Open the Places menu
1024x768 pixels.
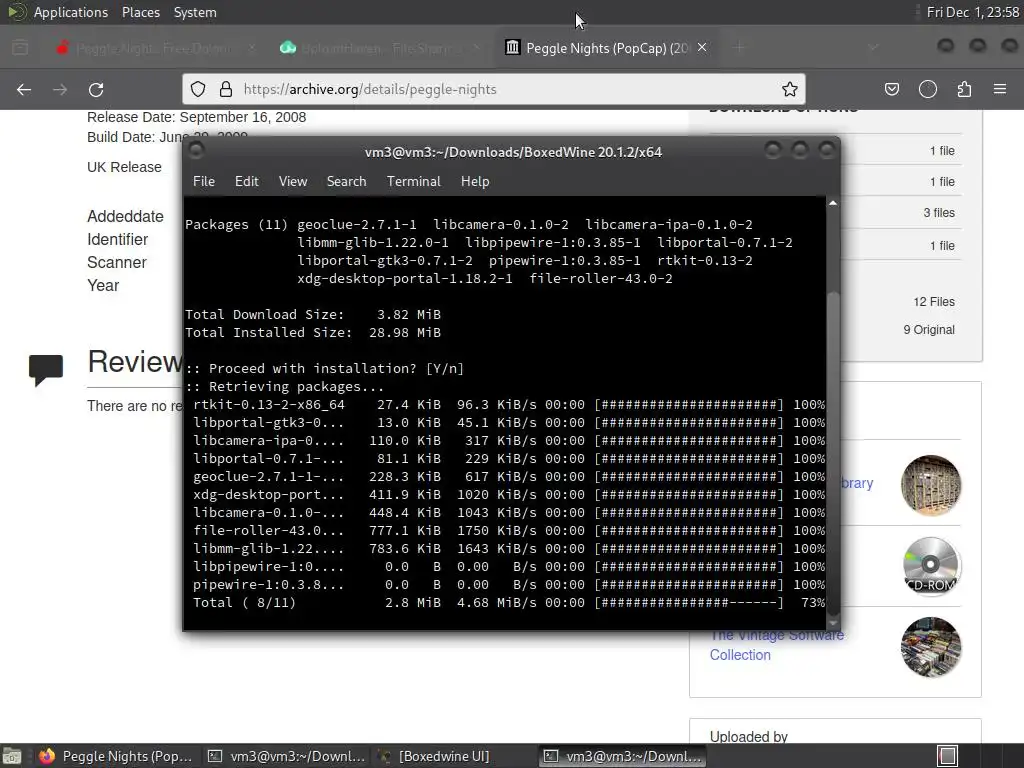pos(140,12)
